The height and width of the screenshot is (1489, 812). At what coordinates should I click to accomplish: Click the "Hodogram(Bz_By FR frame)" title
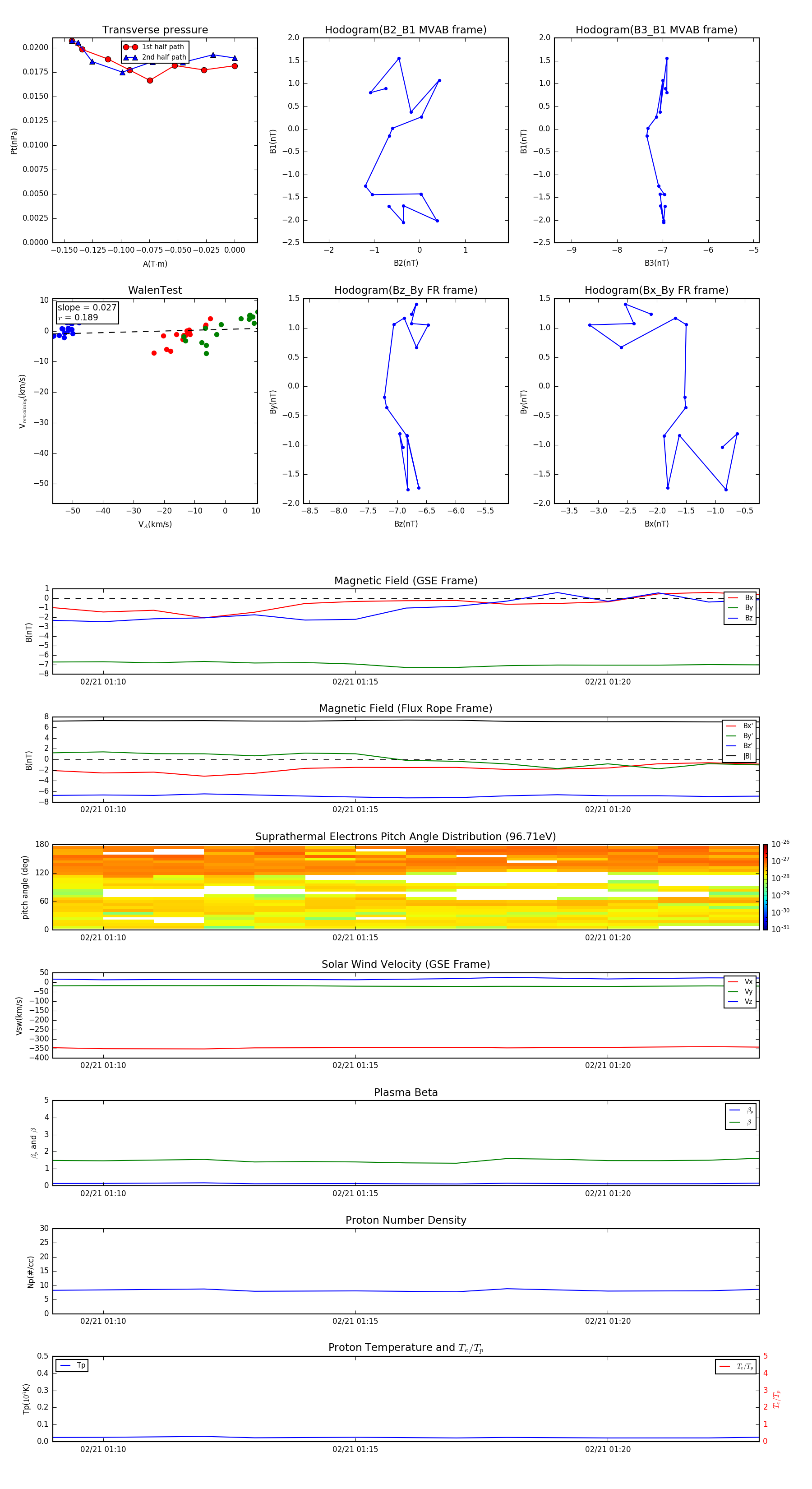(406, 290)
